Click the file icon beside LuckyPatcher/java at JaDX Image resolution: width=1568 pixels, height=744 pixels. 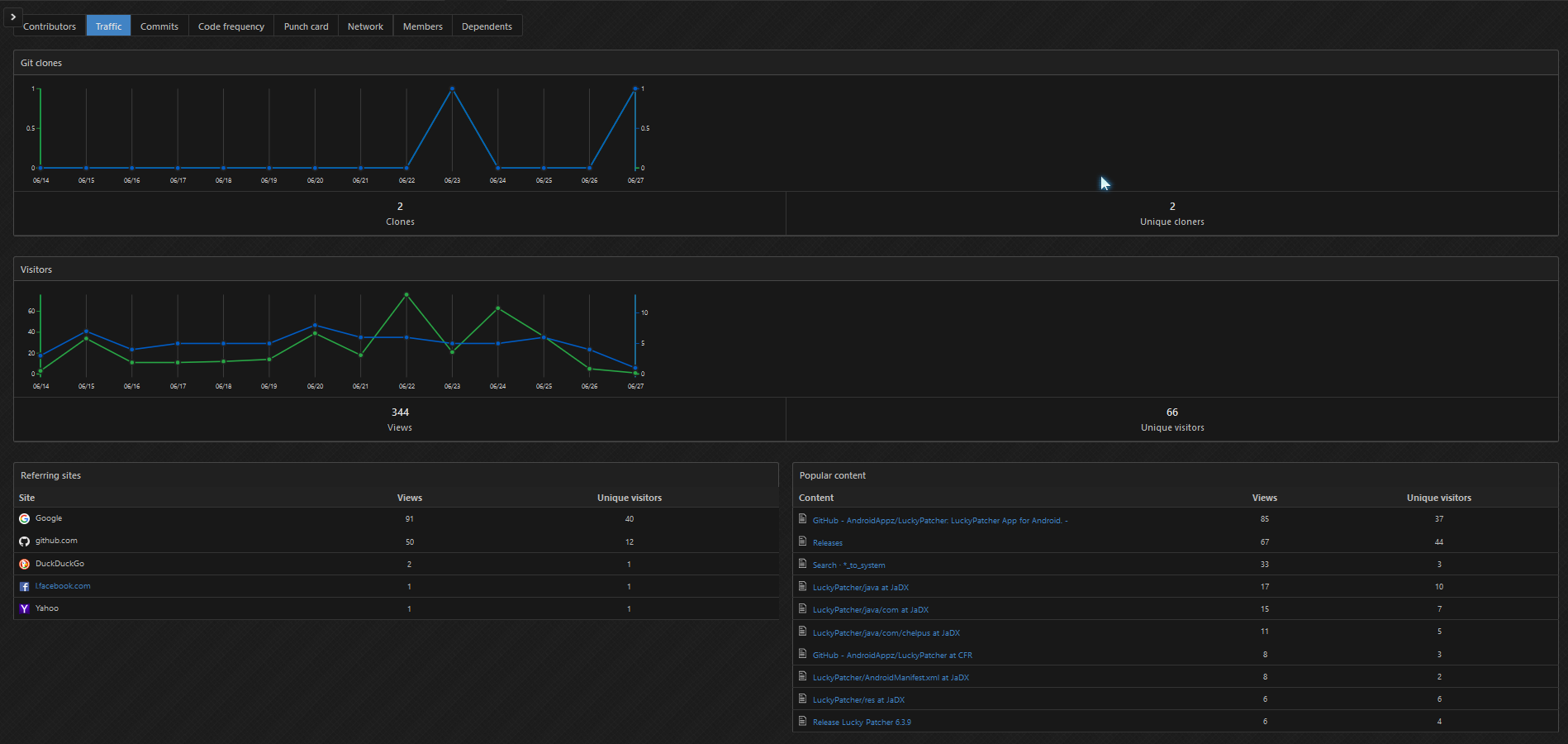[802, 586]
